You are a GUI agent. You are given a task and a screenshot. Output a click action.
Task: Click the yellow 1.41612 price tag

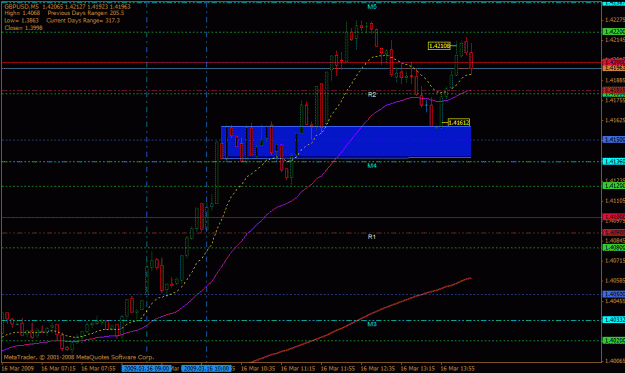pyautogui.click(x=459, y=122)
